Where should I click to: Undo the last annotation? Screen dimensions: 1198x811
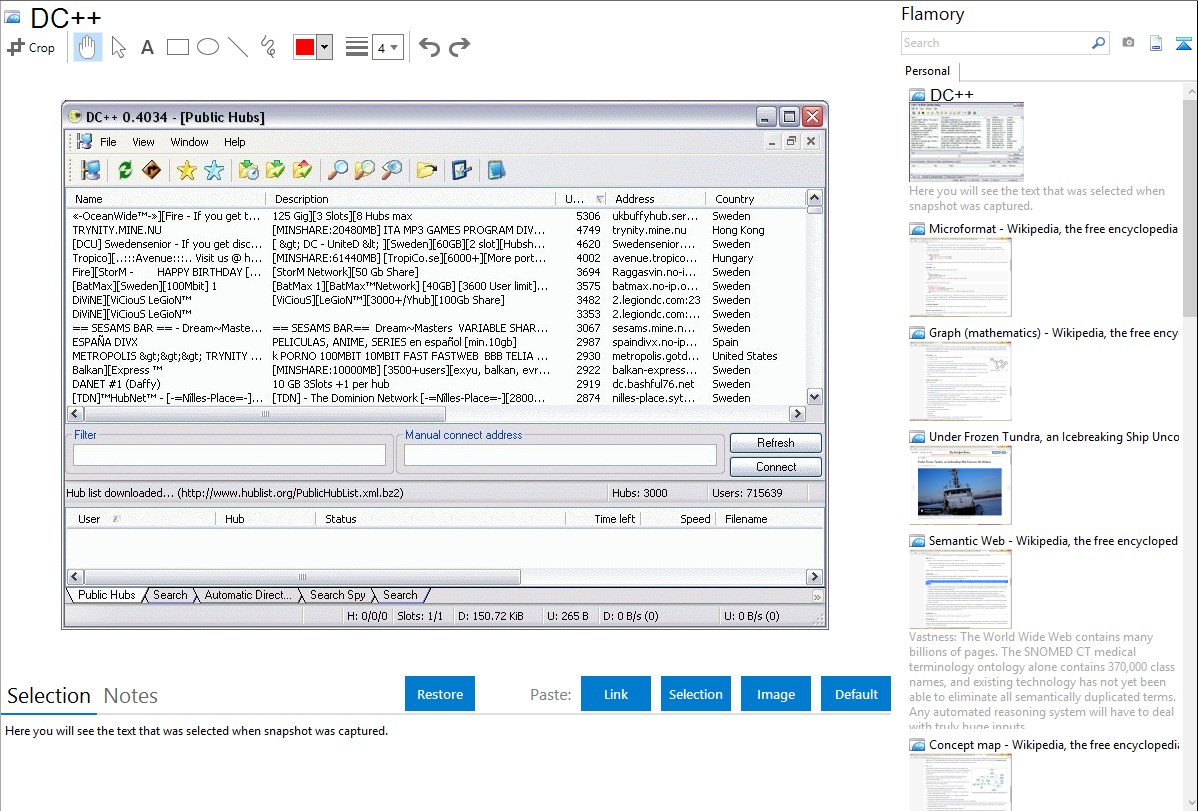coord(429,47)
